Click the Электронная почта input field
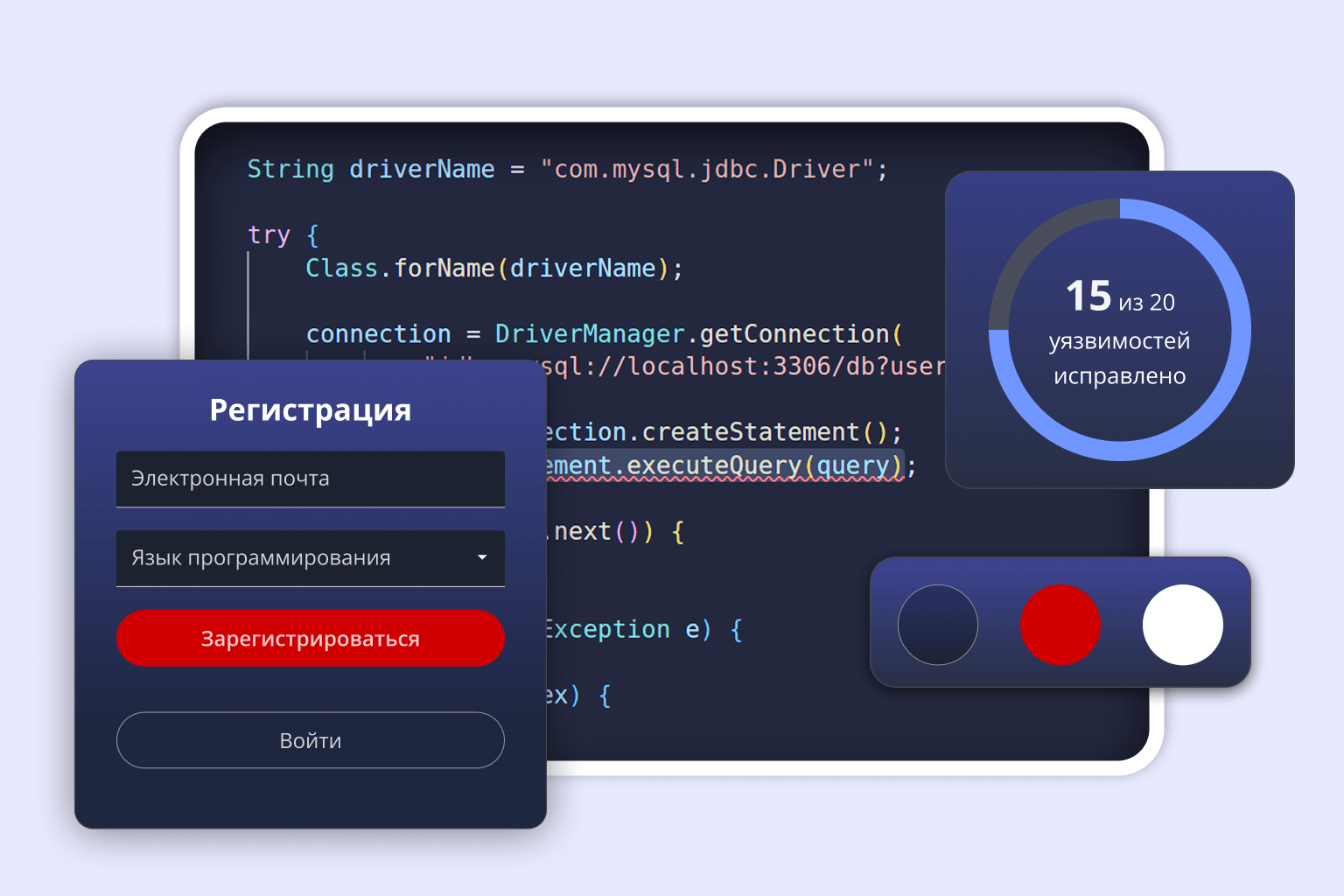Screen dimensions: 1344x896 [310, 479]
